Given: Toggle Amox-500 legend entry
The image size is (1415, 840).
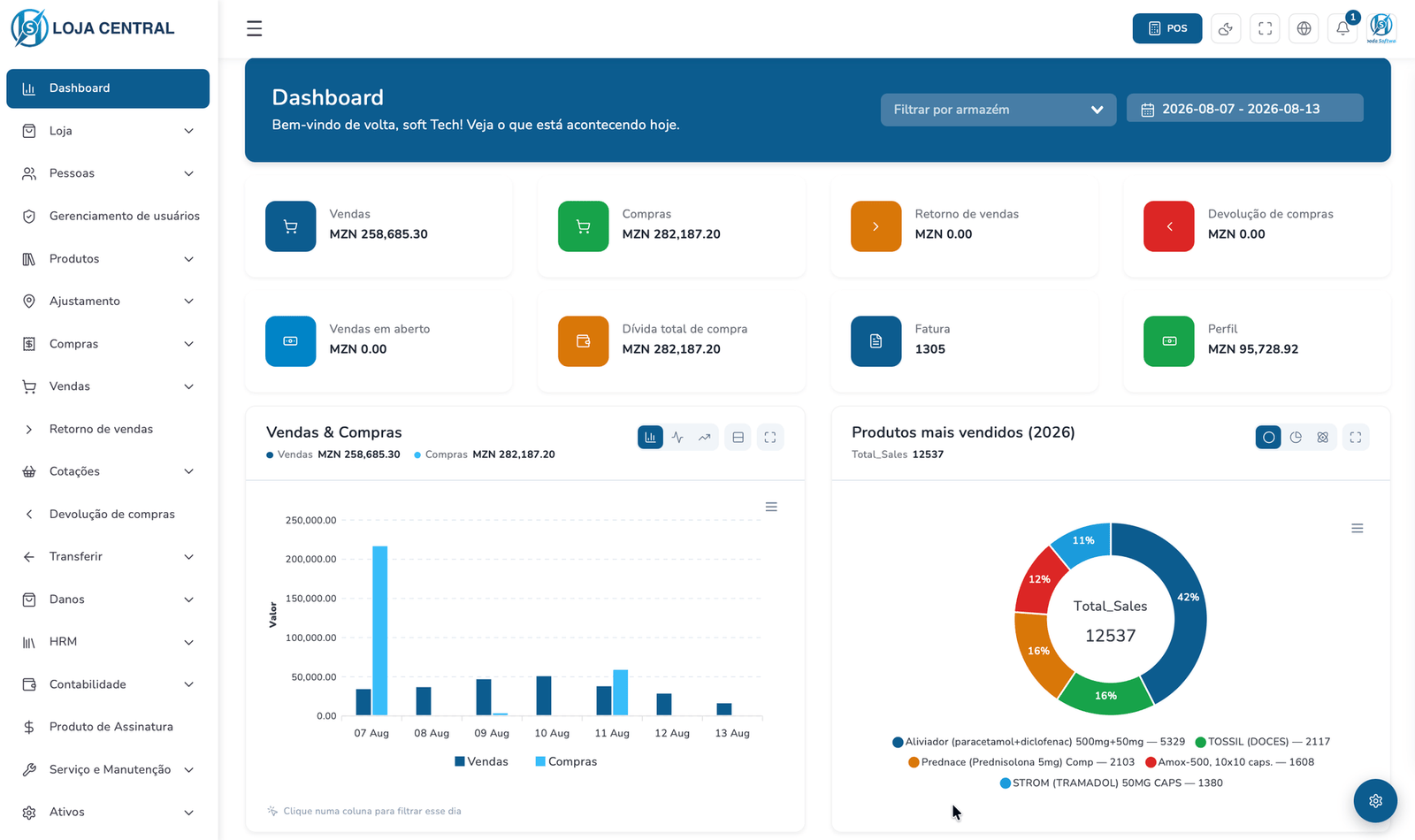Looking at the screenshot, I should pos(1229,762).
